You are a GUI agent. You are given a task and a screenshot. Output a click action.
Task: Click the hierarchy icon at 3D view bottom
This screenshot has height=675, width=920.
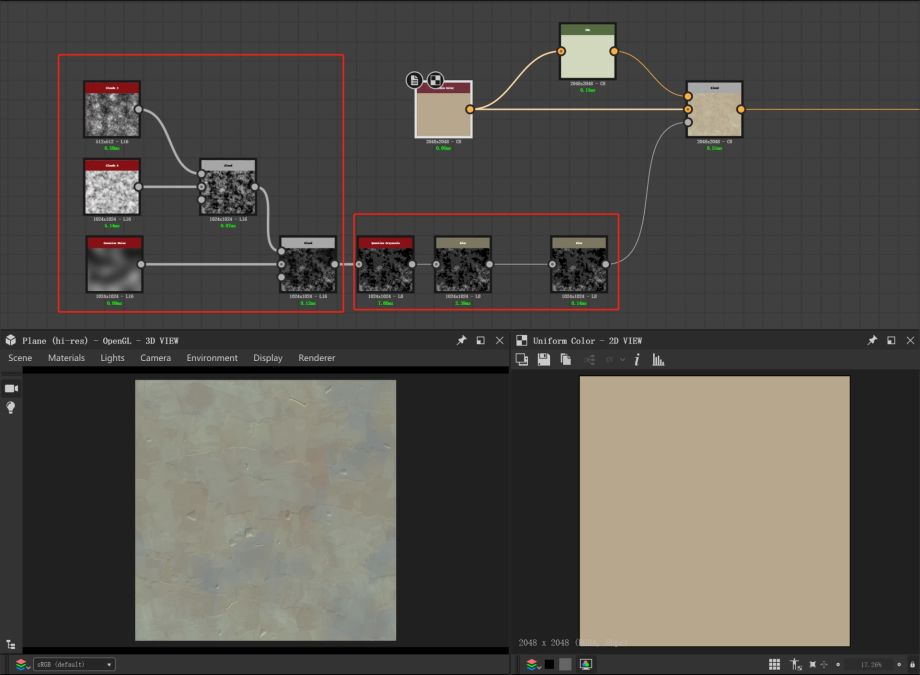(11, 644)
